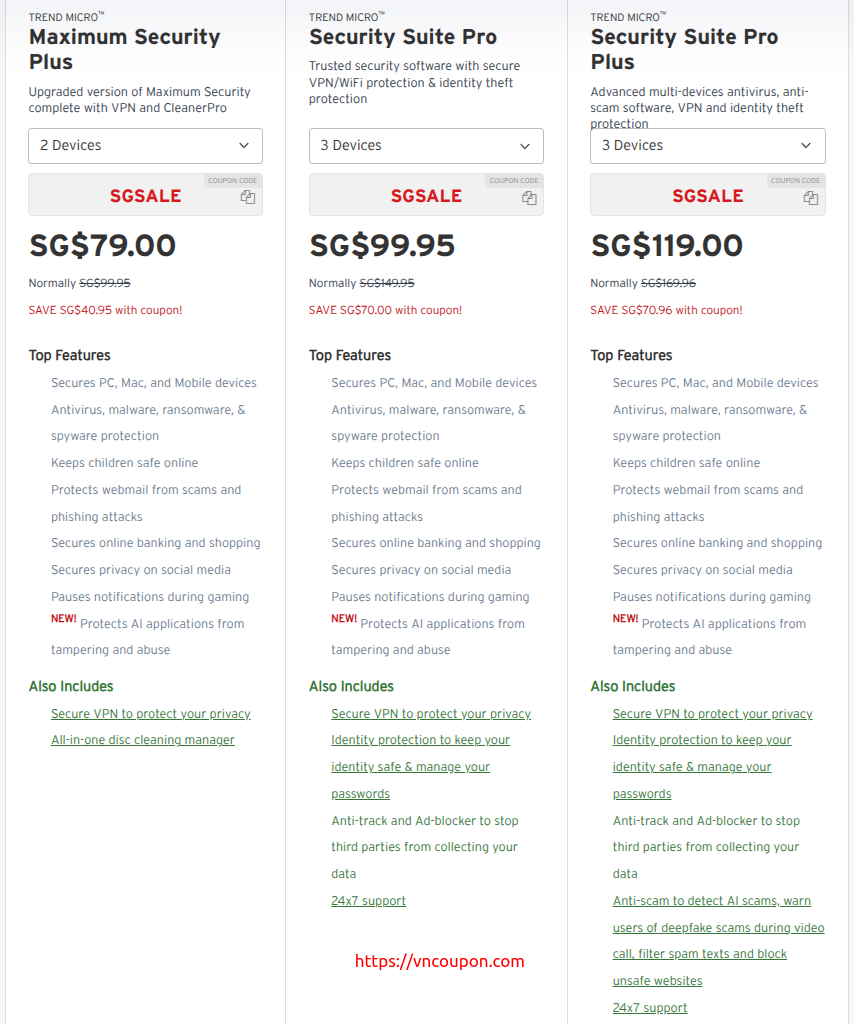Open the Secure VPN link in Security Suite Pro
Viewport: 854px width, 1024px height.
point(431,714)
